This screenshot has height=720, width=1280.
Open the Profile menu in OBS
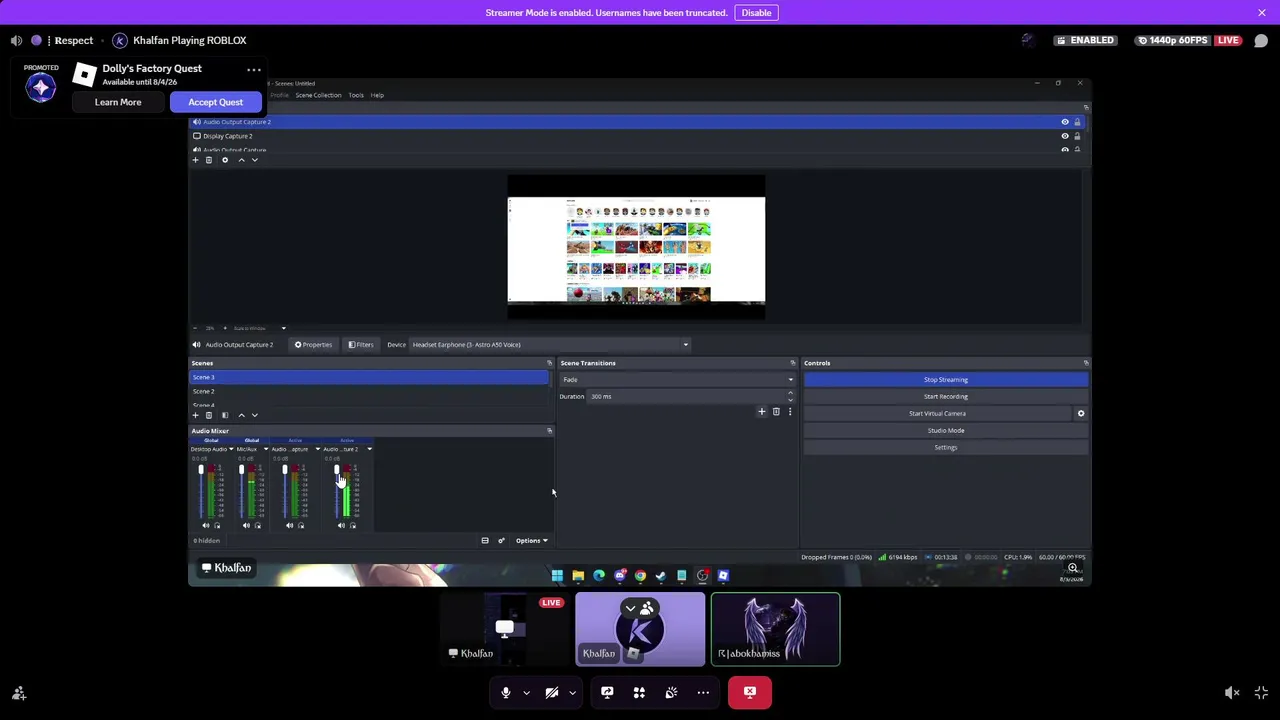pos(279,95)
